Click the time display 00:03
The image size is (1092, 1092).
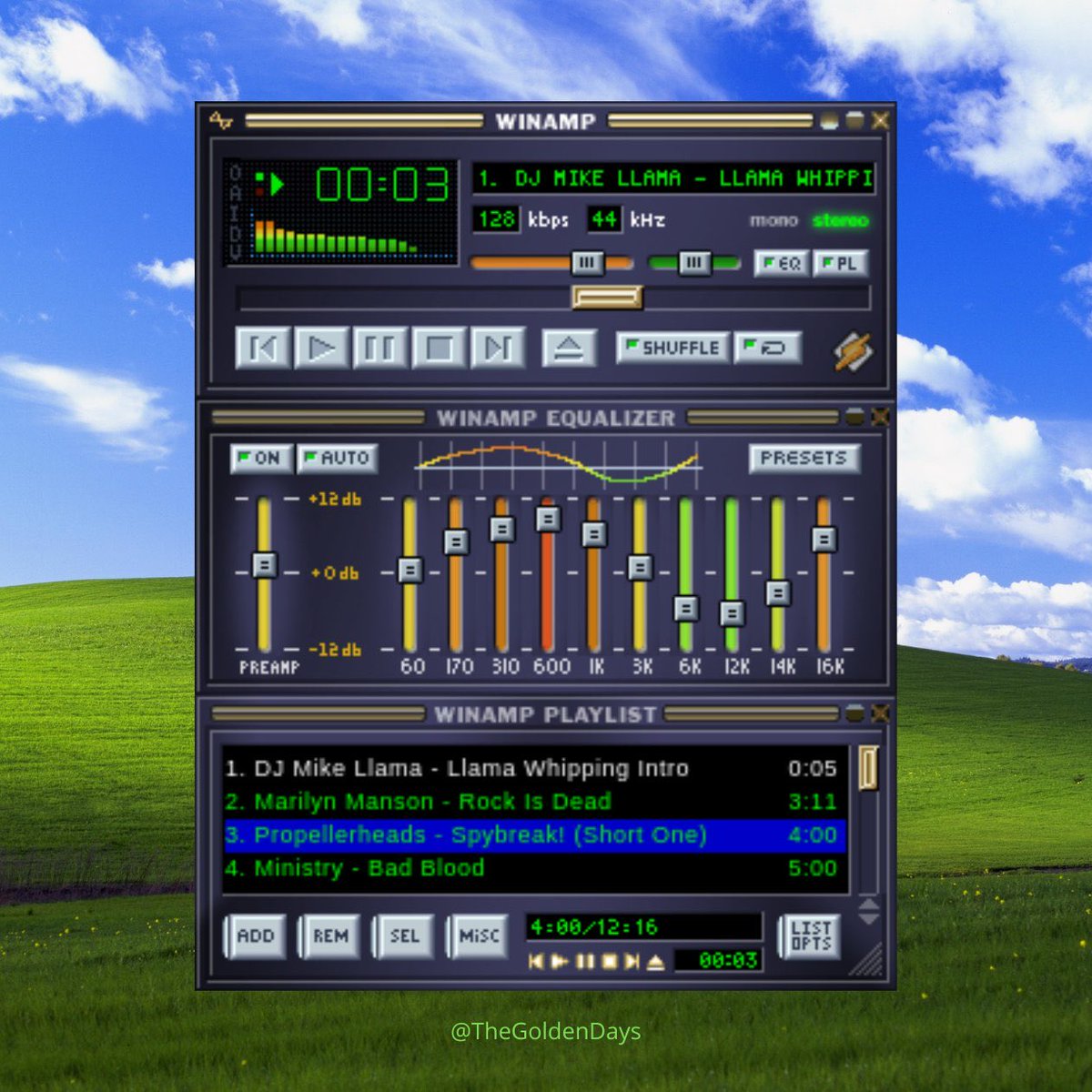382,185
